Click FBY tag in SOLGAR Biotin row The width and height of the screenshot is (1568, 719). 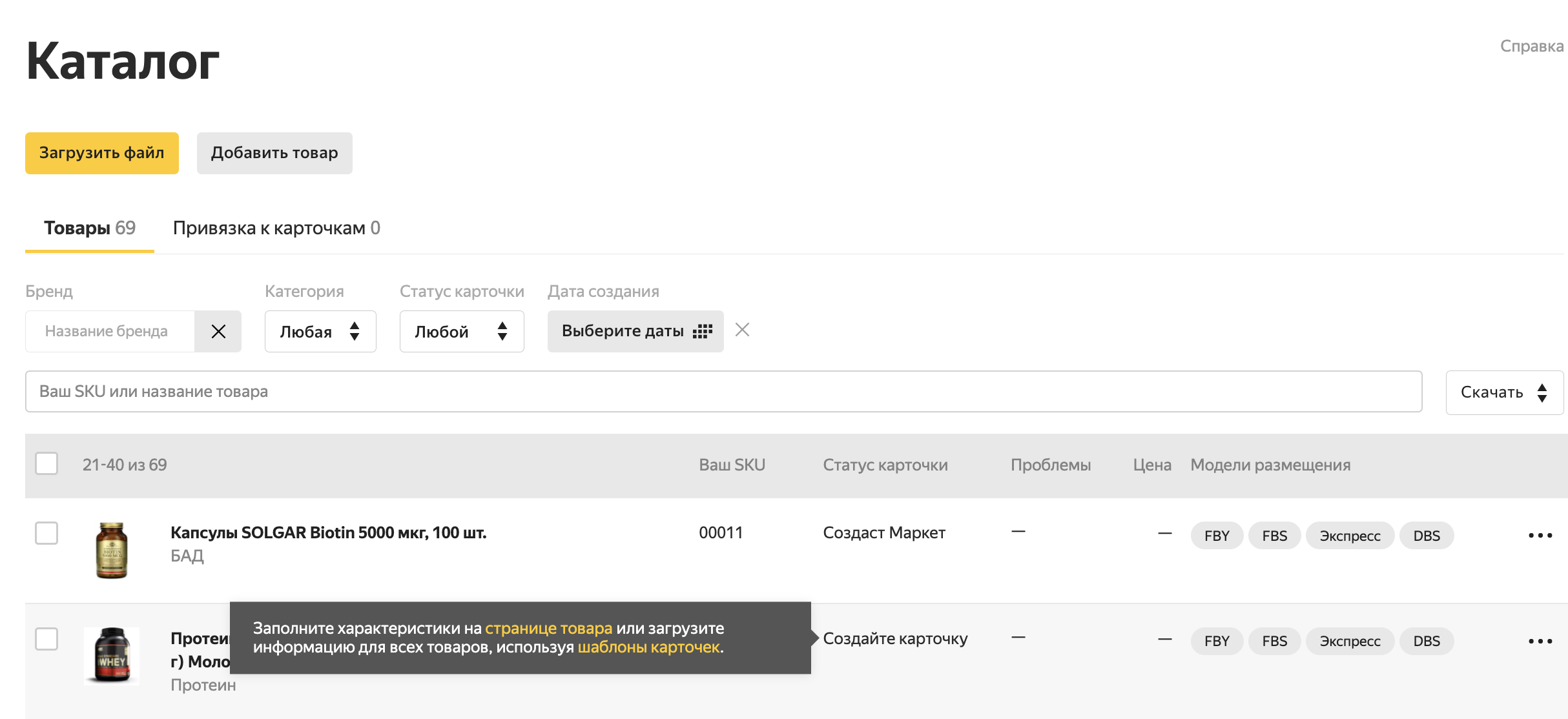point(1217,536)
